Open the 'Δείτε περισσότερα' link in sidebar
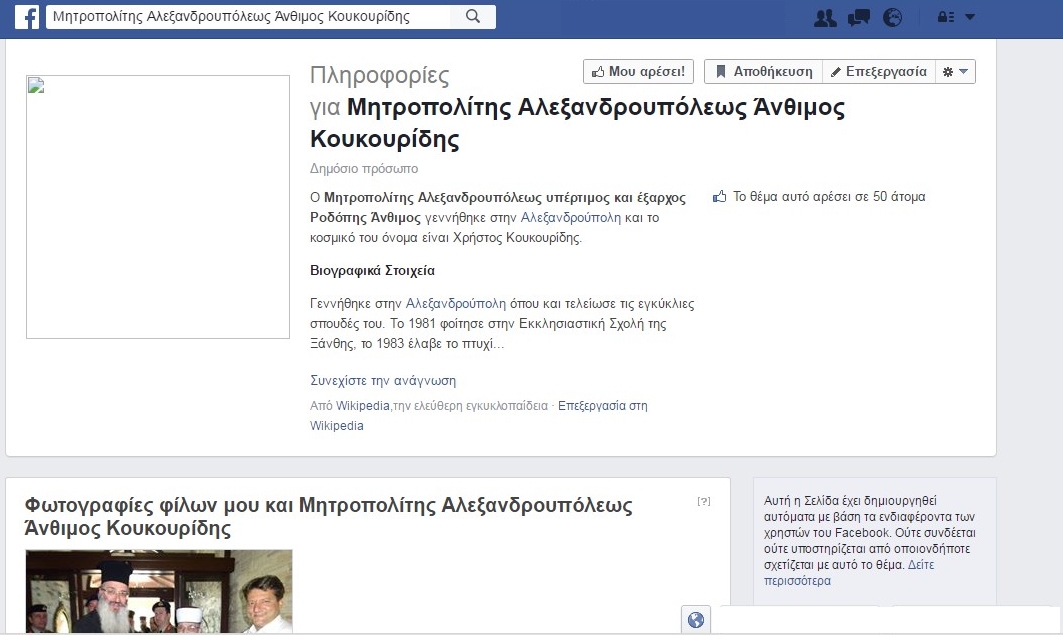This screenshot has height=635, width=1063. click(x=797, y=580)
